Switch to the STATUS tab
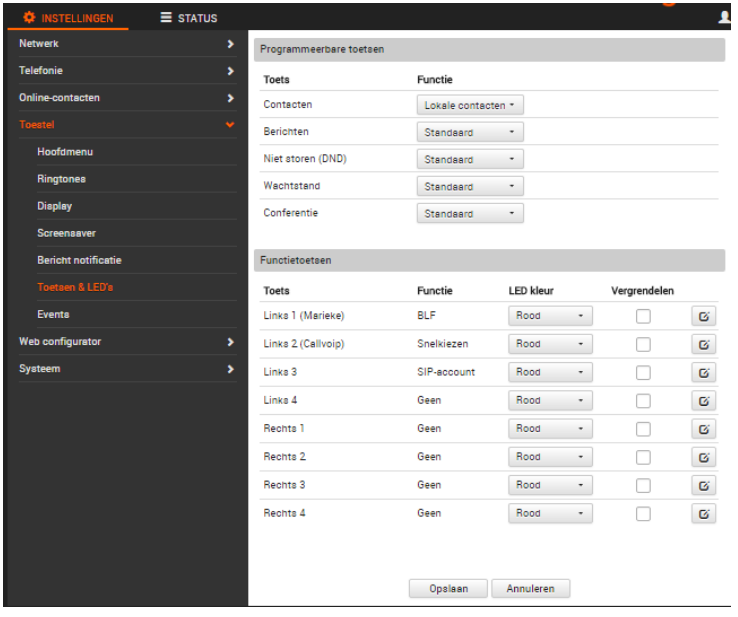 (x=190, y=18)
